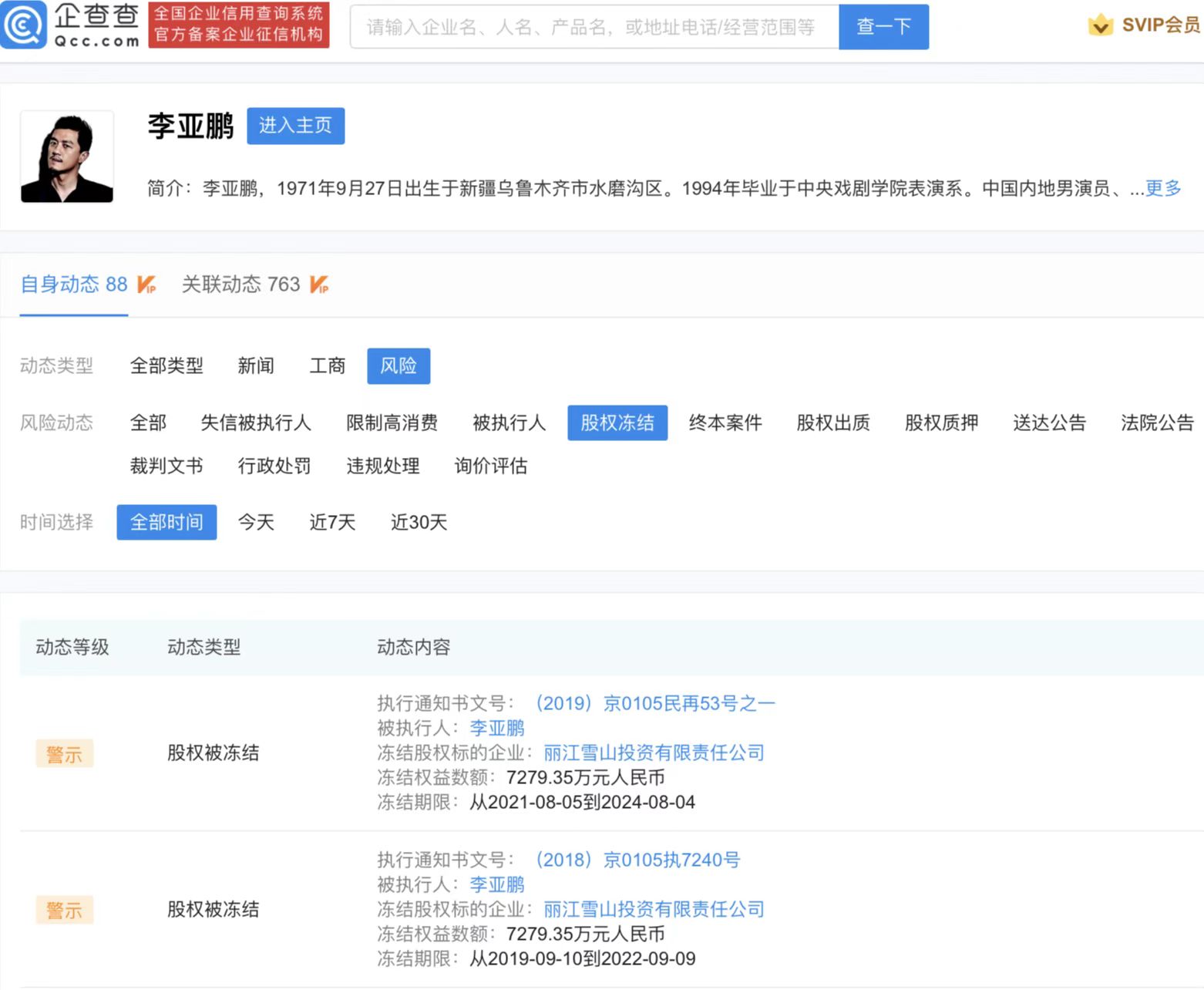Open the SVIP会员 membership link
This screenshot has height=990, width=1204.
(1161, 25)
